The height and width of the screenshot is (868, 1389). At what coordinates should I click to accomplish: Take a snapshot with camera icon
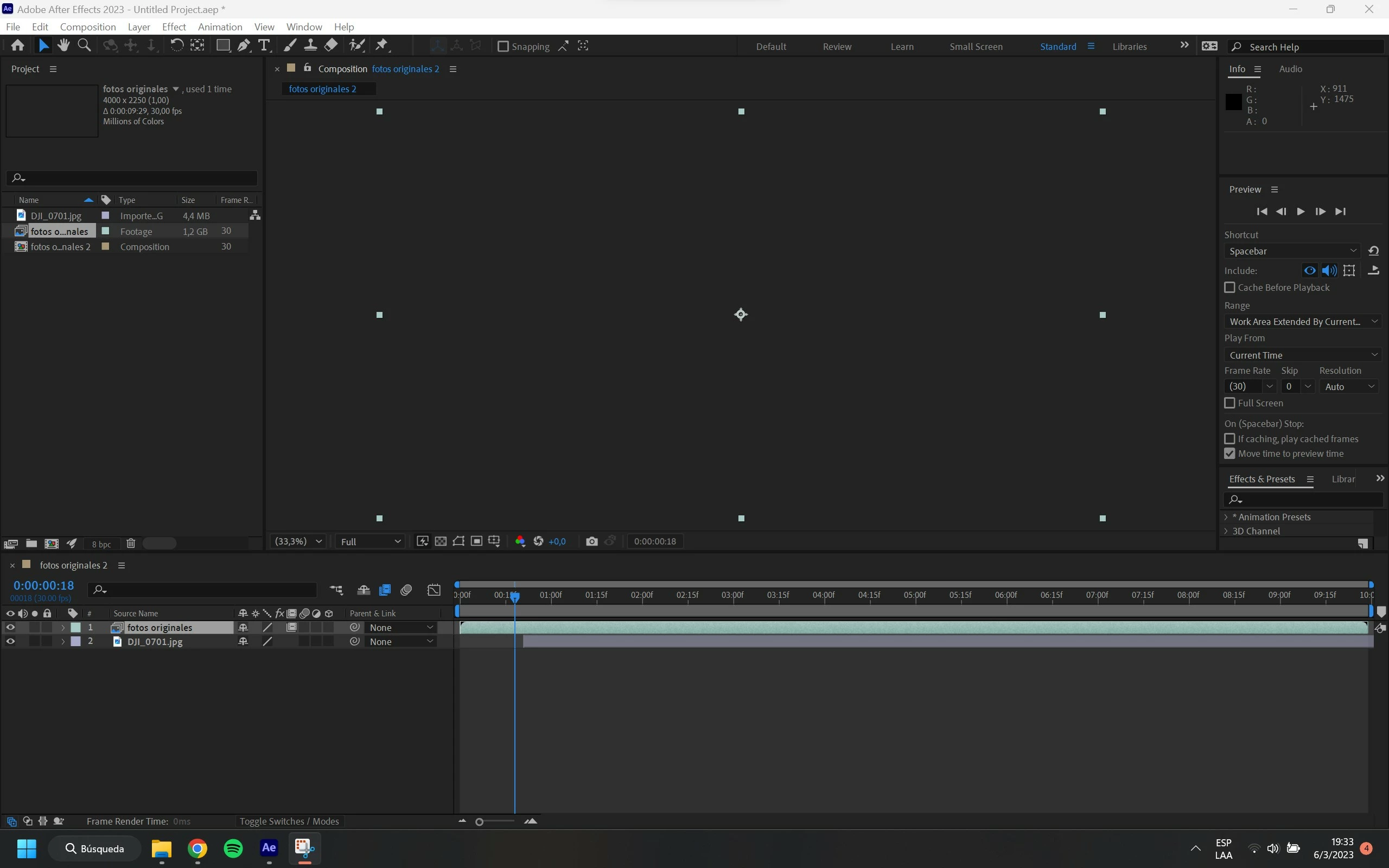(x=592, y=541)
